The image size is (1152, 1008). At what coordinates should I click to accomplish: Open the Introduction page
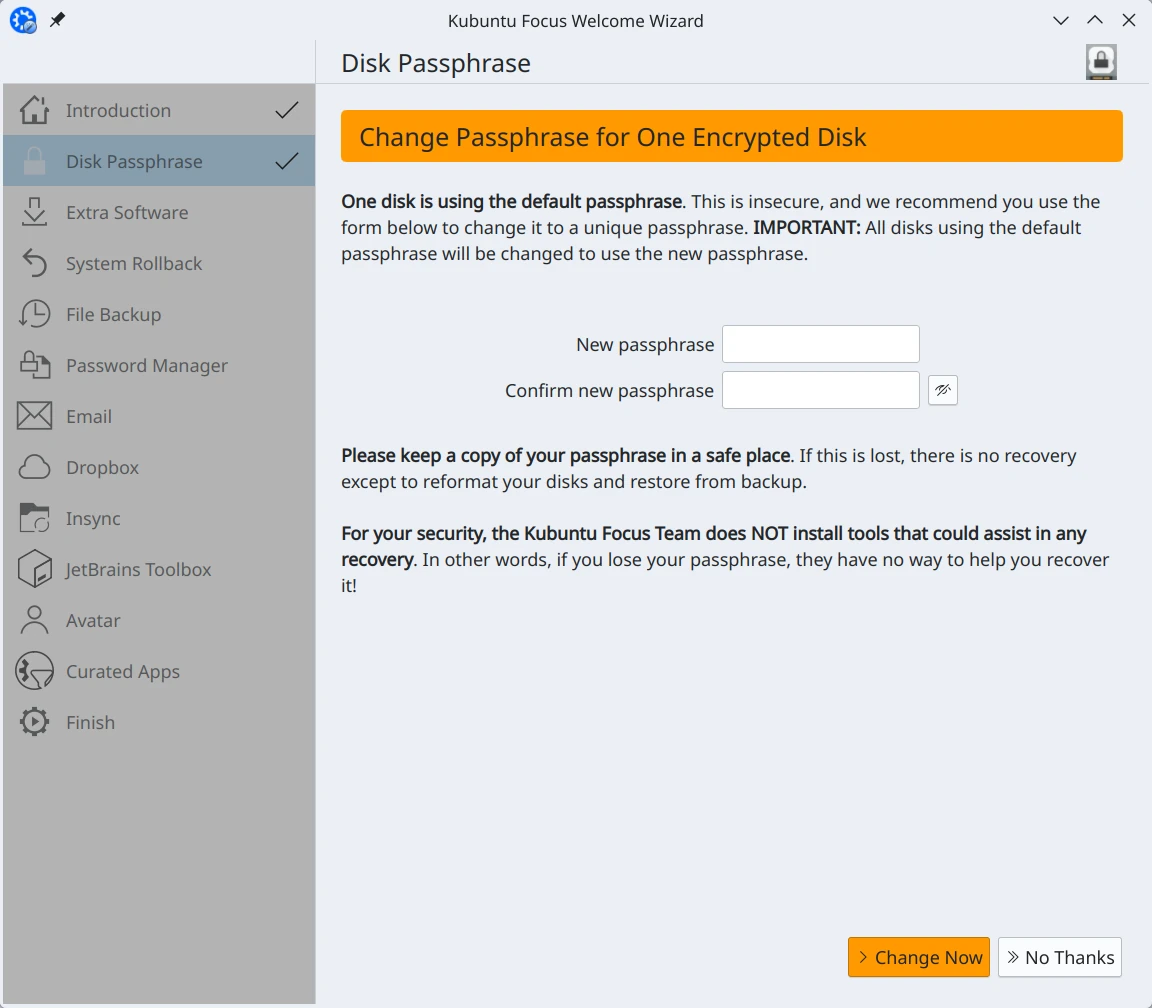point(159,110)
